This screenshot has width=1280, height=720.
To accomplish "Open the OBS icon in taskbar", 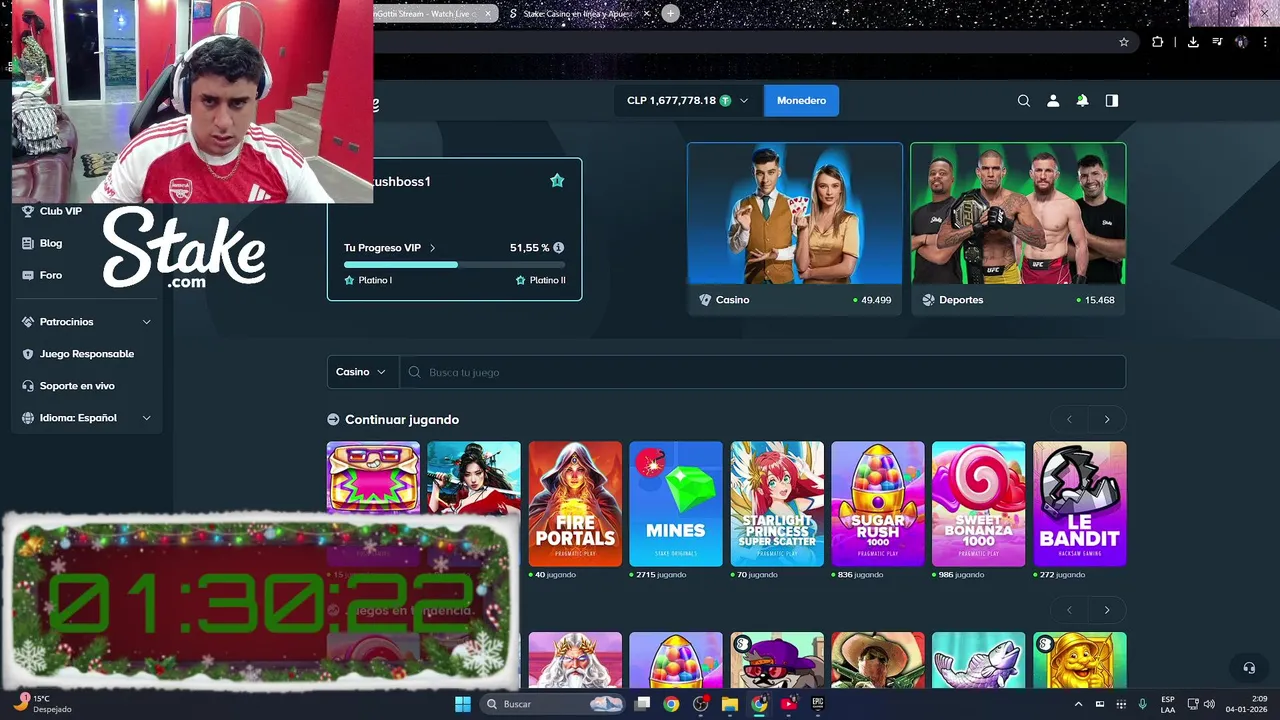I will pos(700,704).
